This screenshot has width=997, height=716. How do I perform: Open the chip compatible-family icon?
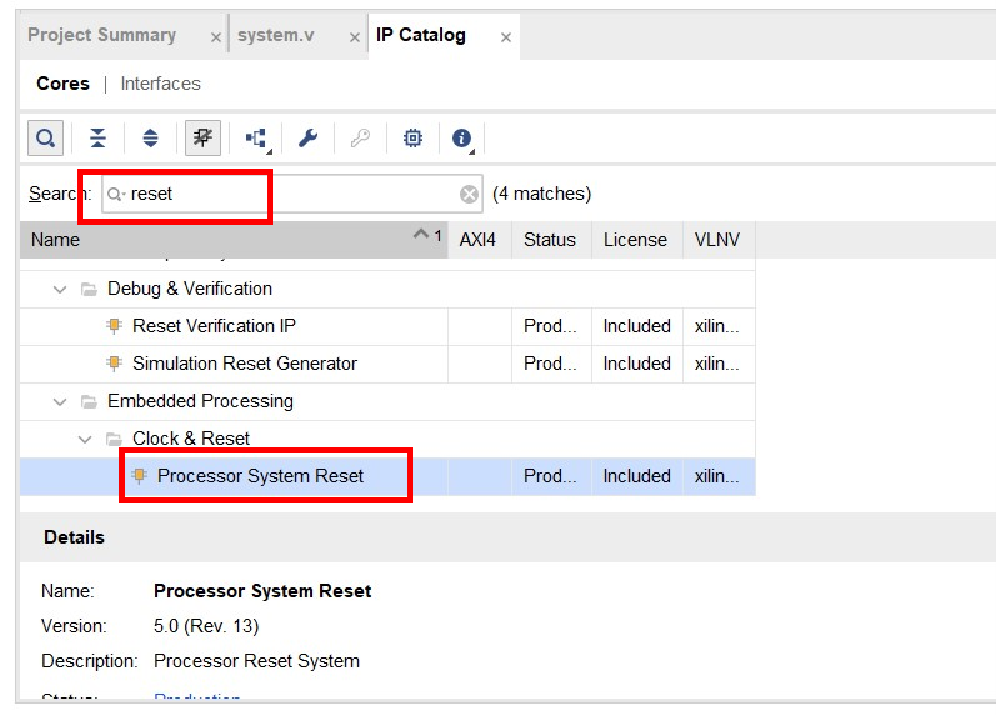coord(413,138)
